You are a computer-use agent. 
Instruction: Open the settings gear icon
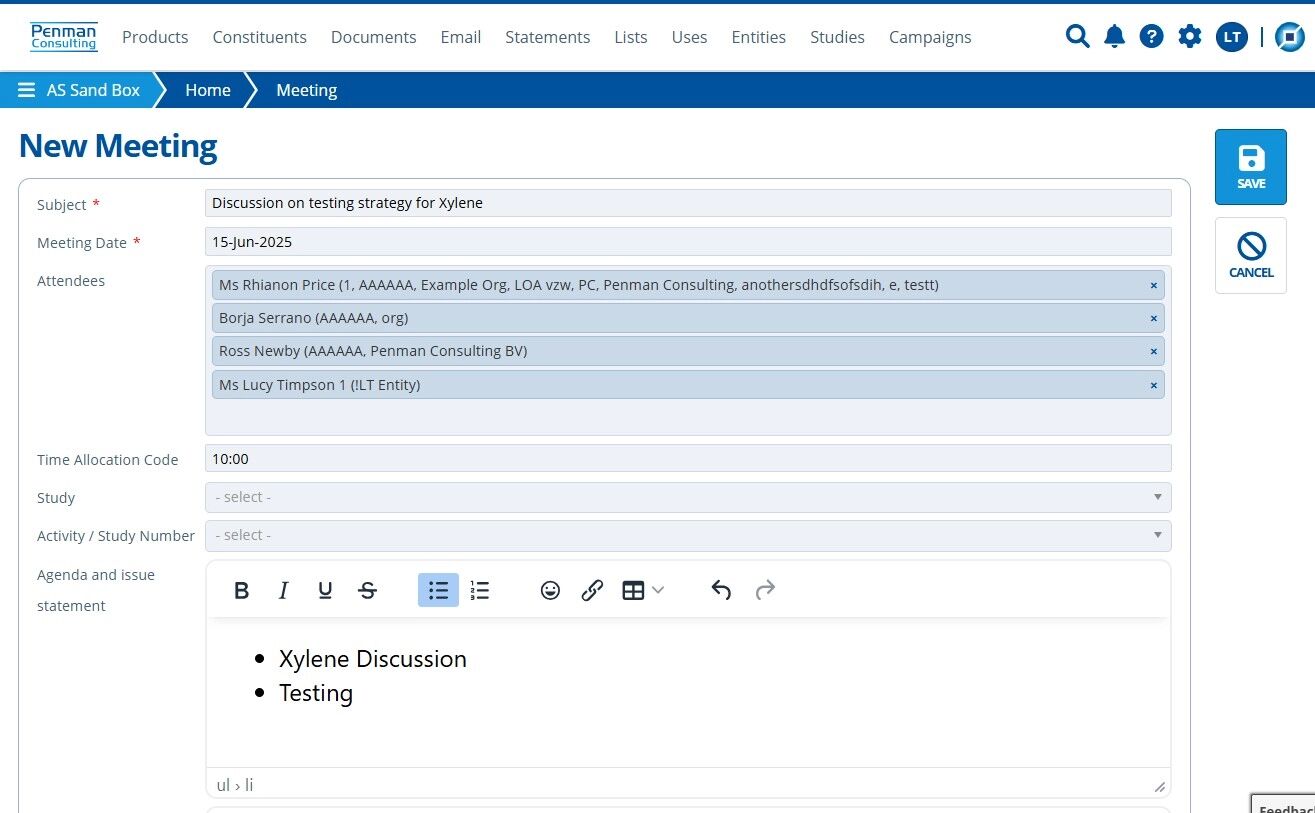point(1190,37)
